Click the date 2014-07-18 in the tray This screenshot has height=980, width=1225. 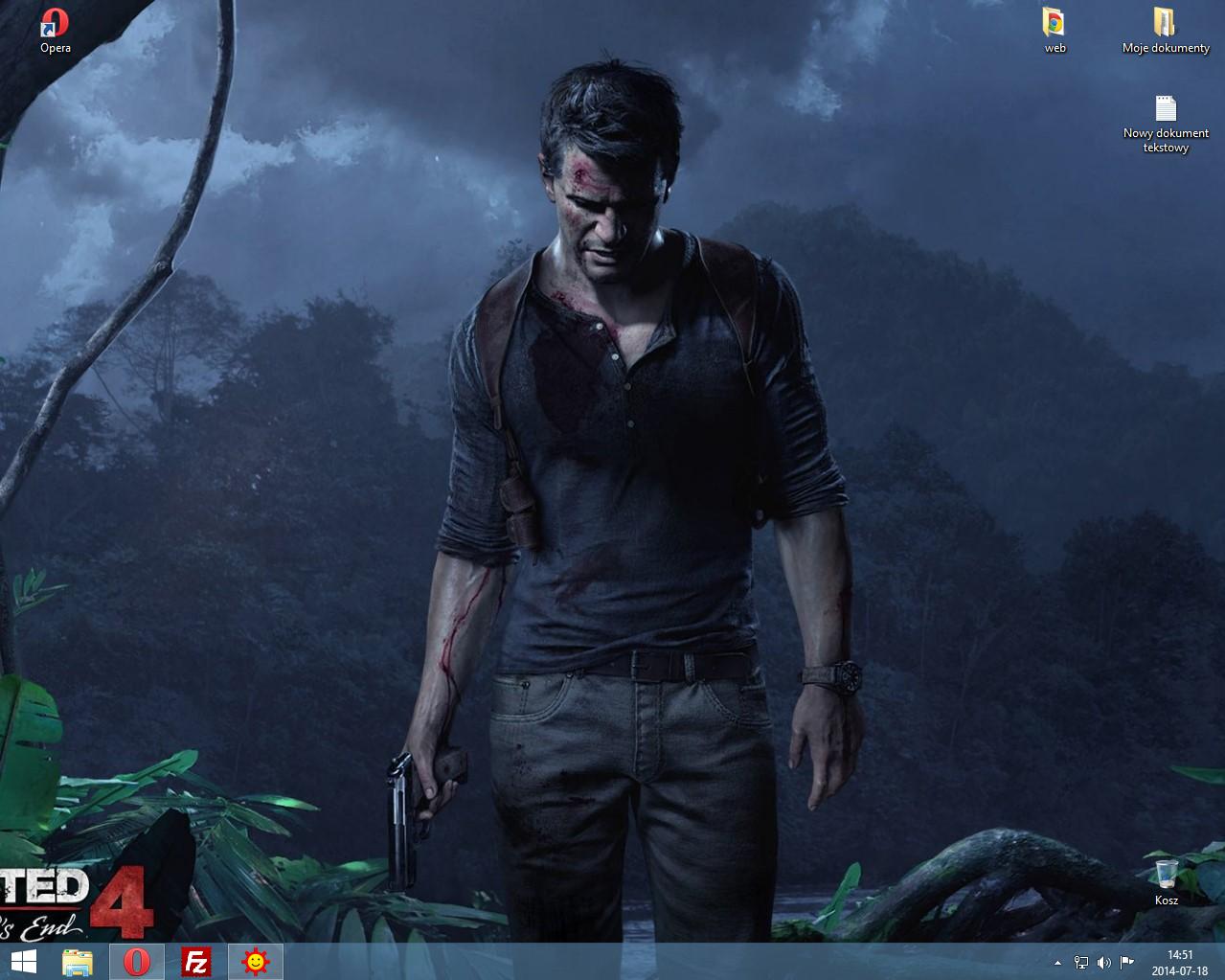point(1180,969)
